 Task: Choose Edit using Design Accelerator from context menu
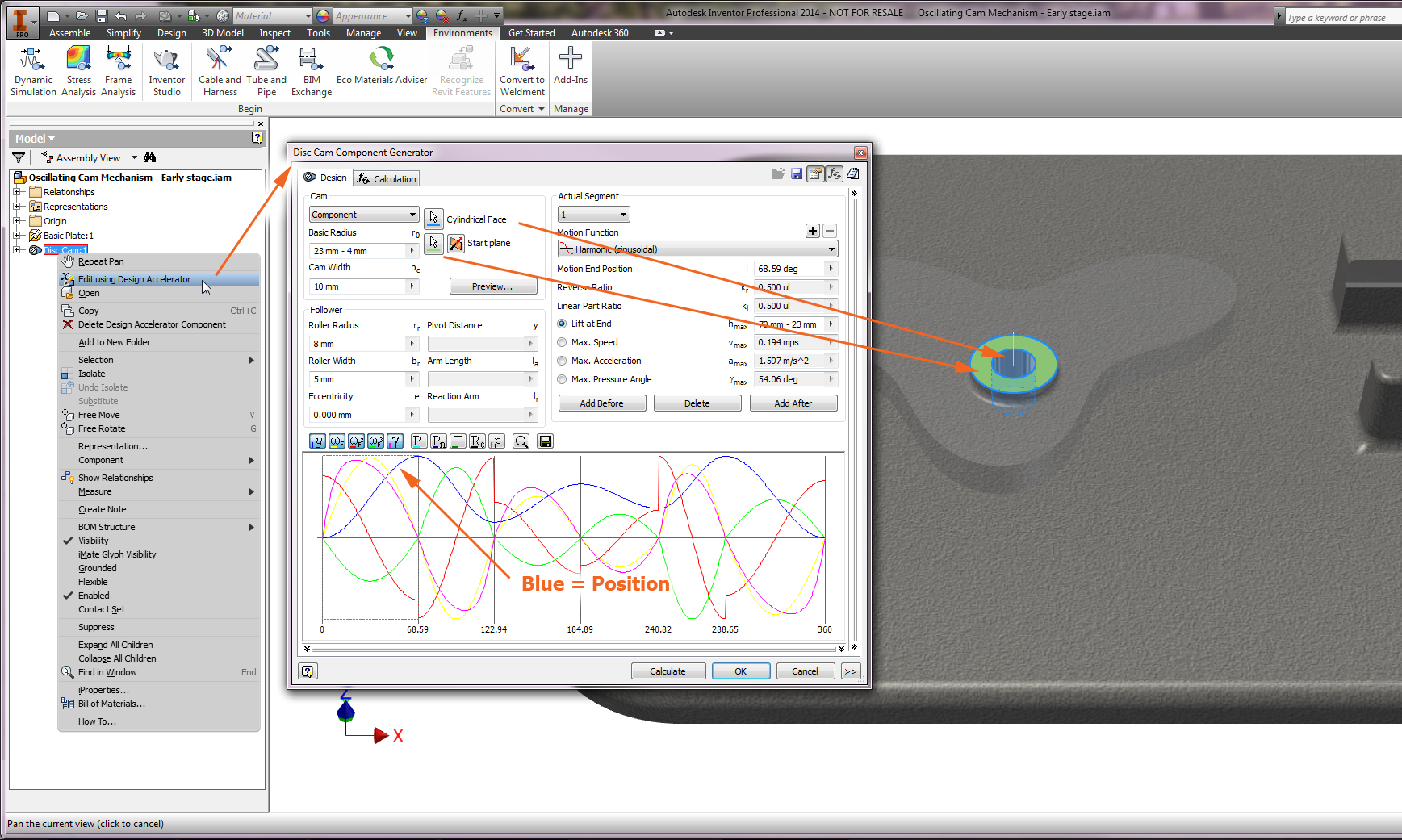point(159,279)
